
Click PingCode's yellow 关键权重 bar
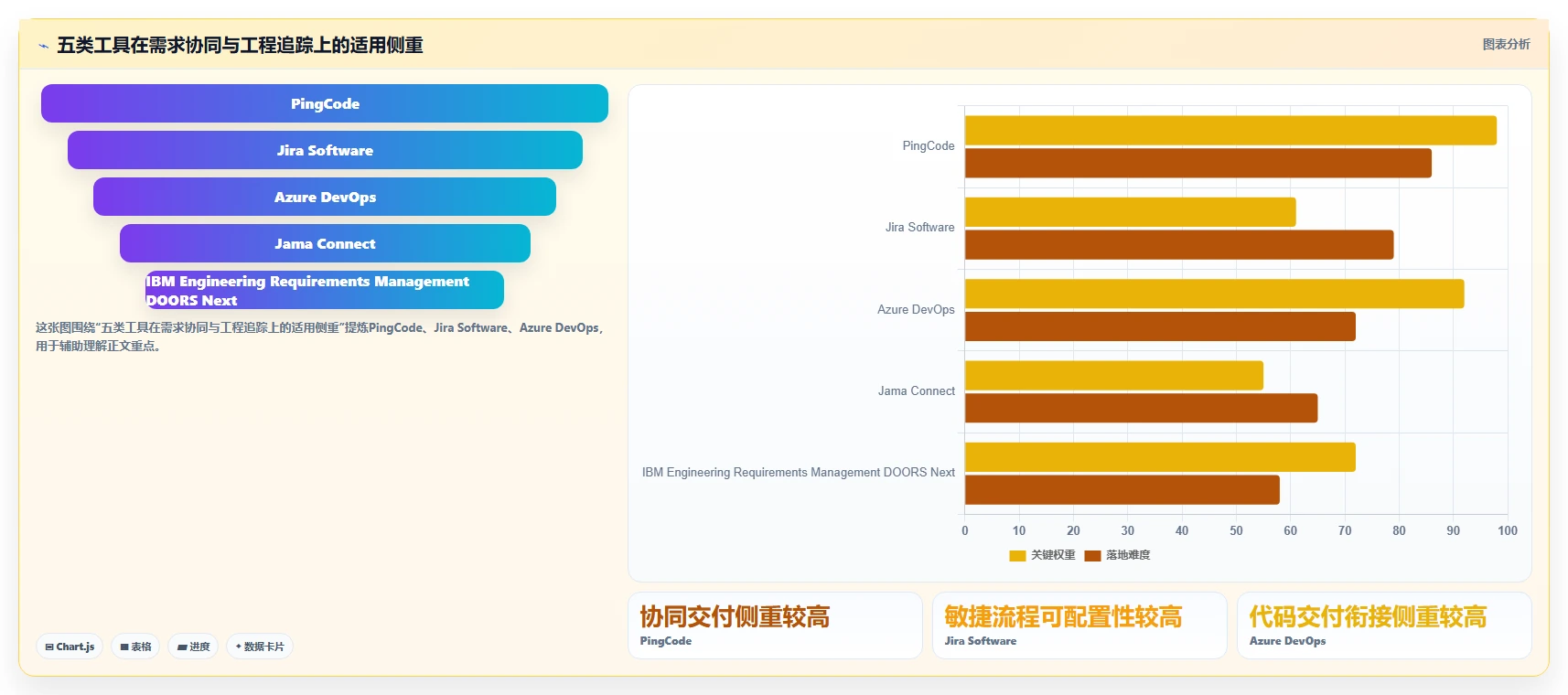point(1230,130)
